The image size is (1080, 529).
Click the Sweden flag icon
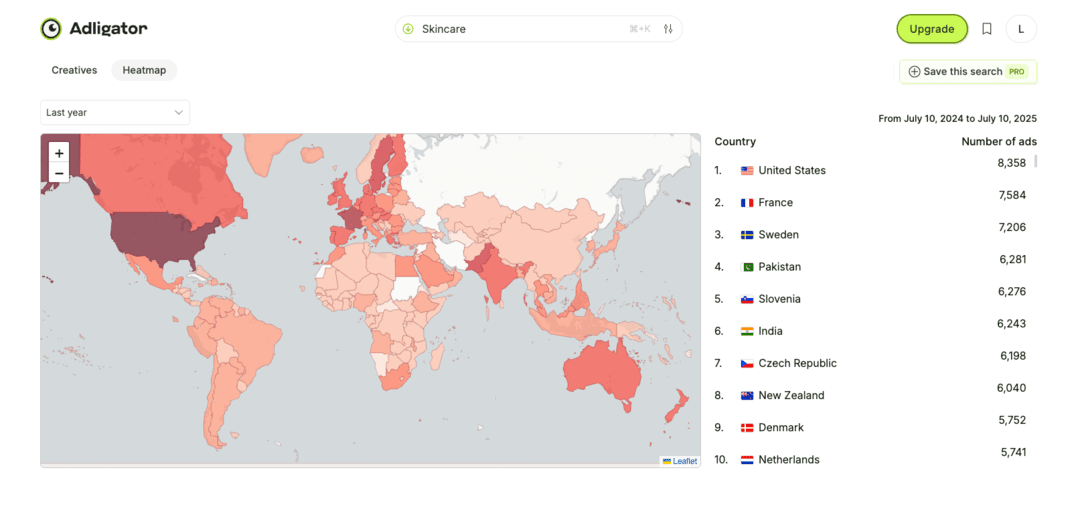point(747,234)
